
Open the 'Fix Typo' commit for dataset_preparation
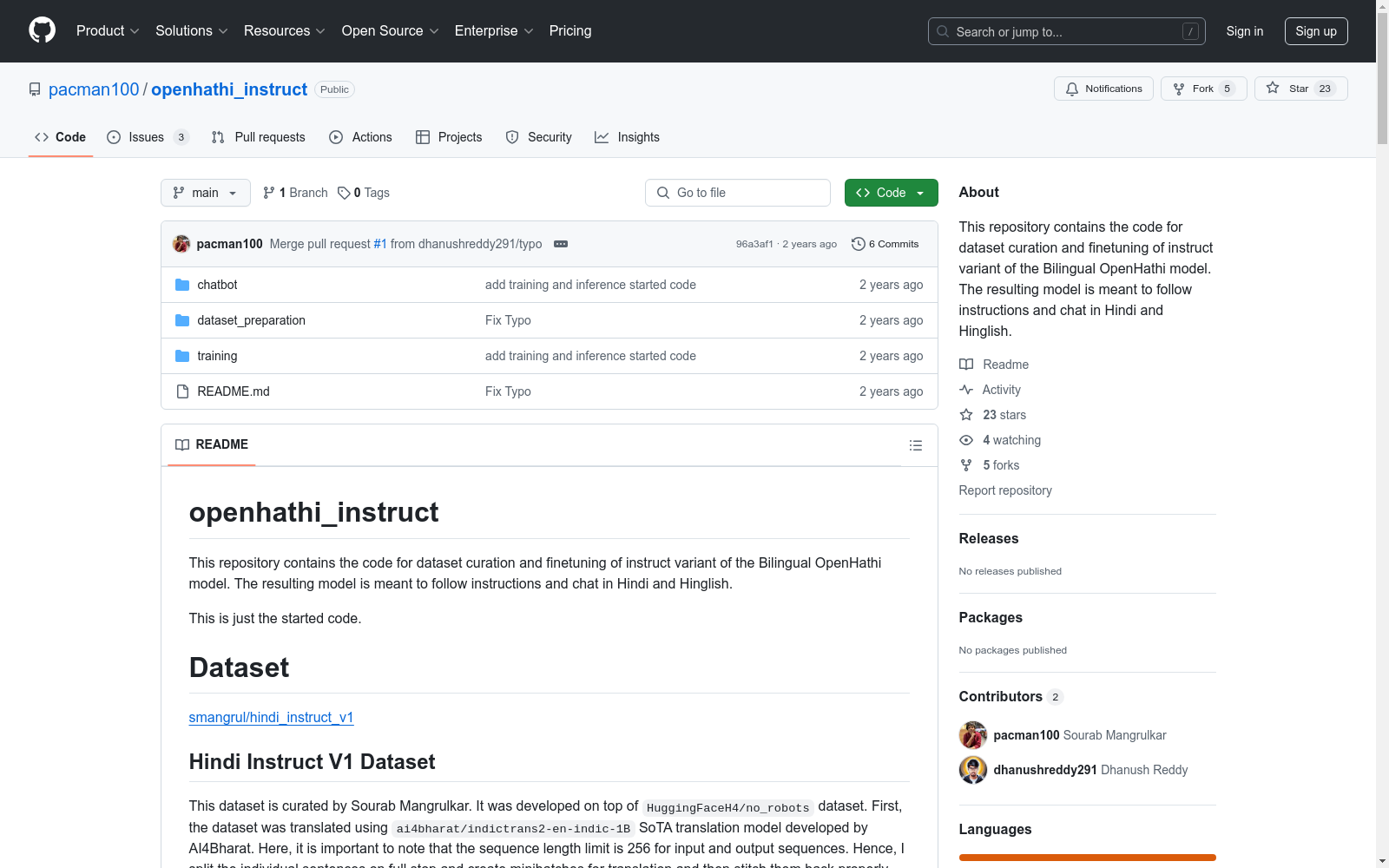tap(508, 320)
